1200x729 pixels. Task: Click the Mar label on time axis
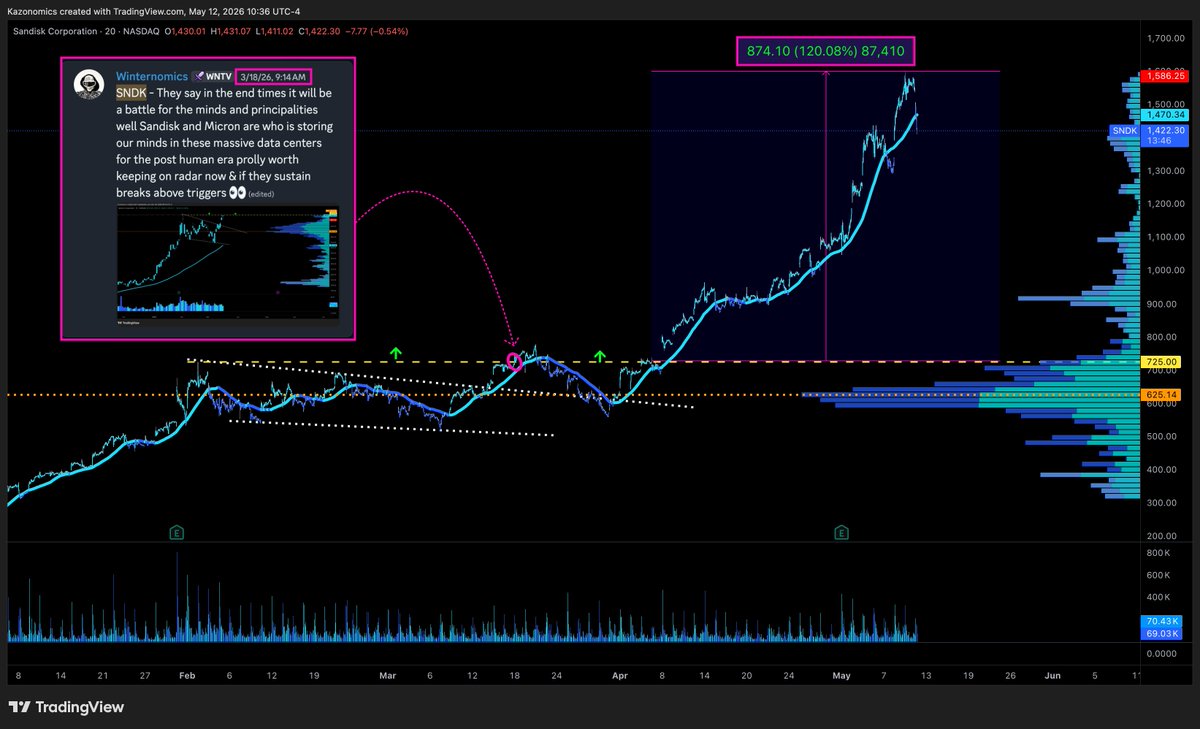(388, 676)
